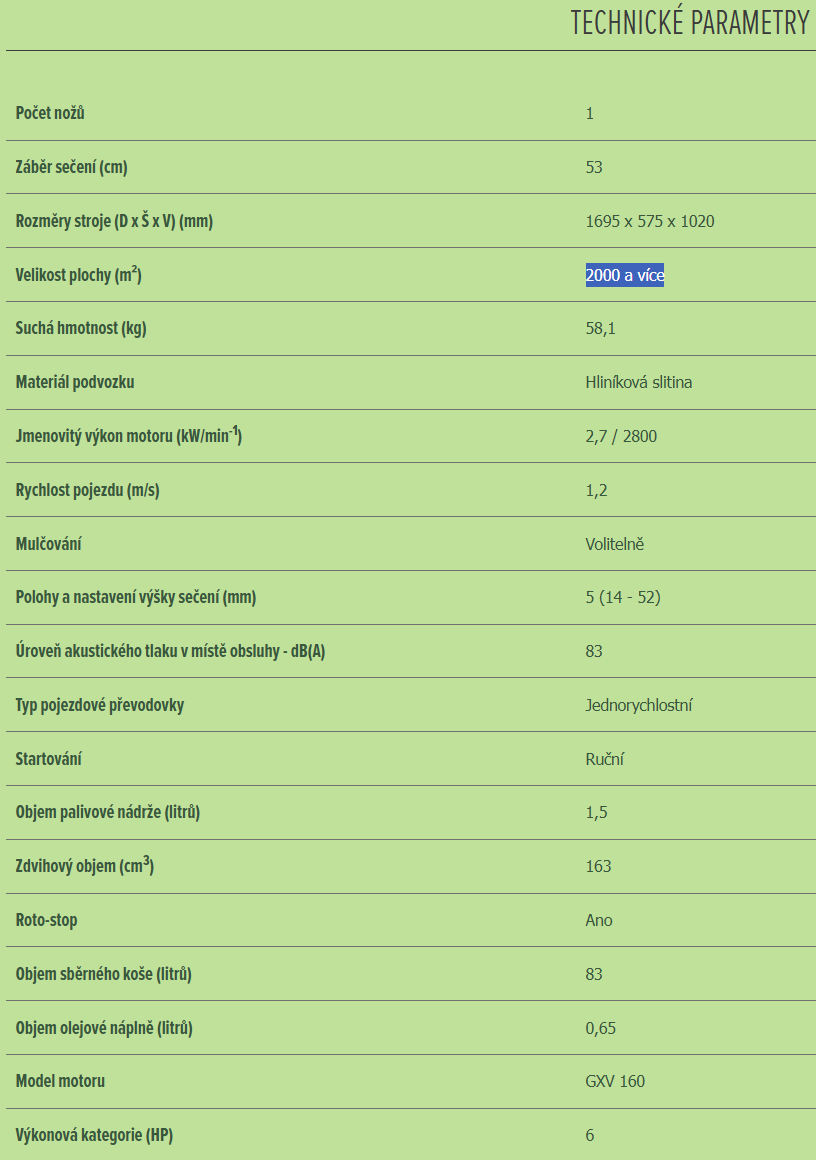Click the 'Rychlost pojezdu (m/s)' label
Screen dimensions: 816x1160
tap(88, 490)
